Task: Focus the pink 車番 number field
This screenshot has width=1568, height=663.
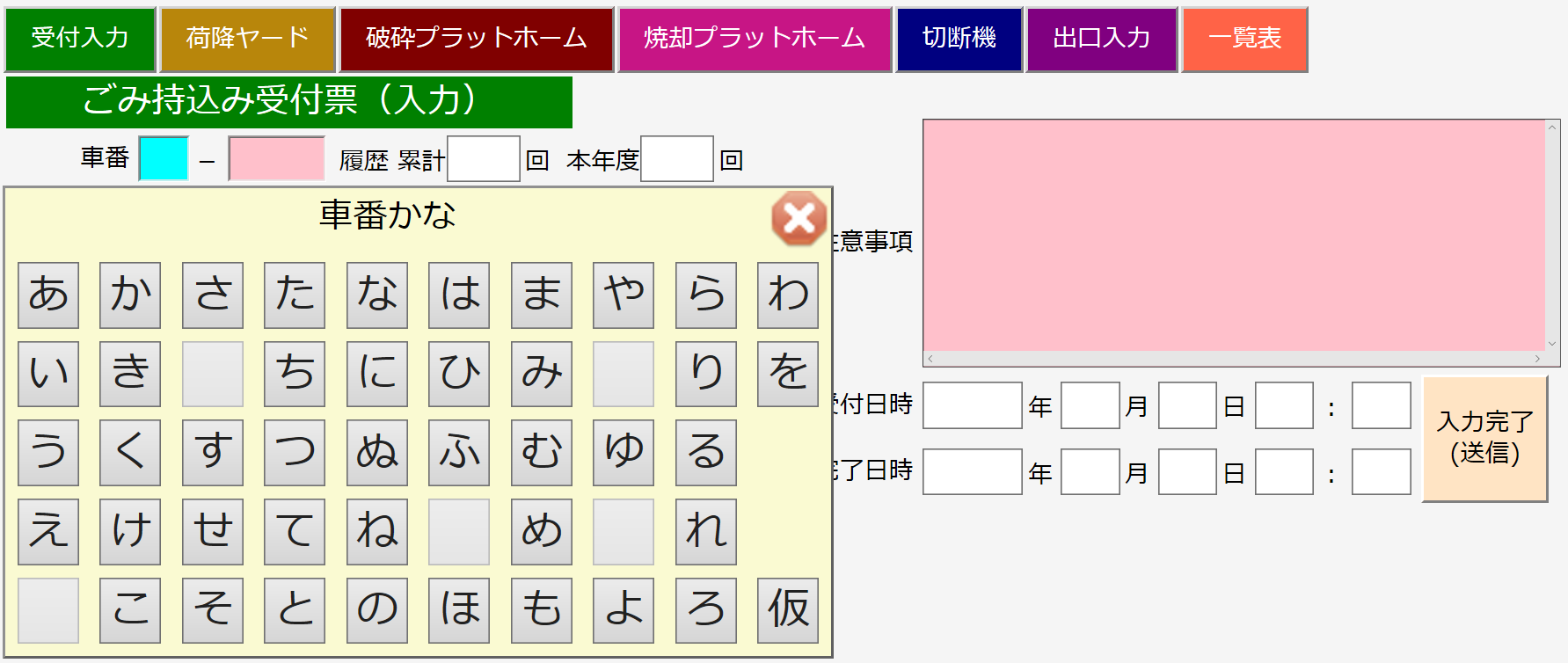Action: [x=276, y=158]
